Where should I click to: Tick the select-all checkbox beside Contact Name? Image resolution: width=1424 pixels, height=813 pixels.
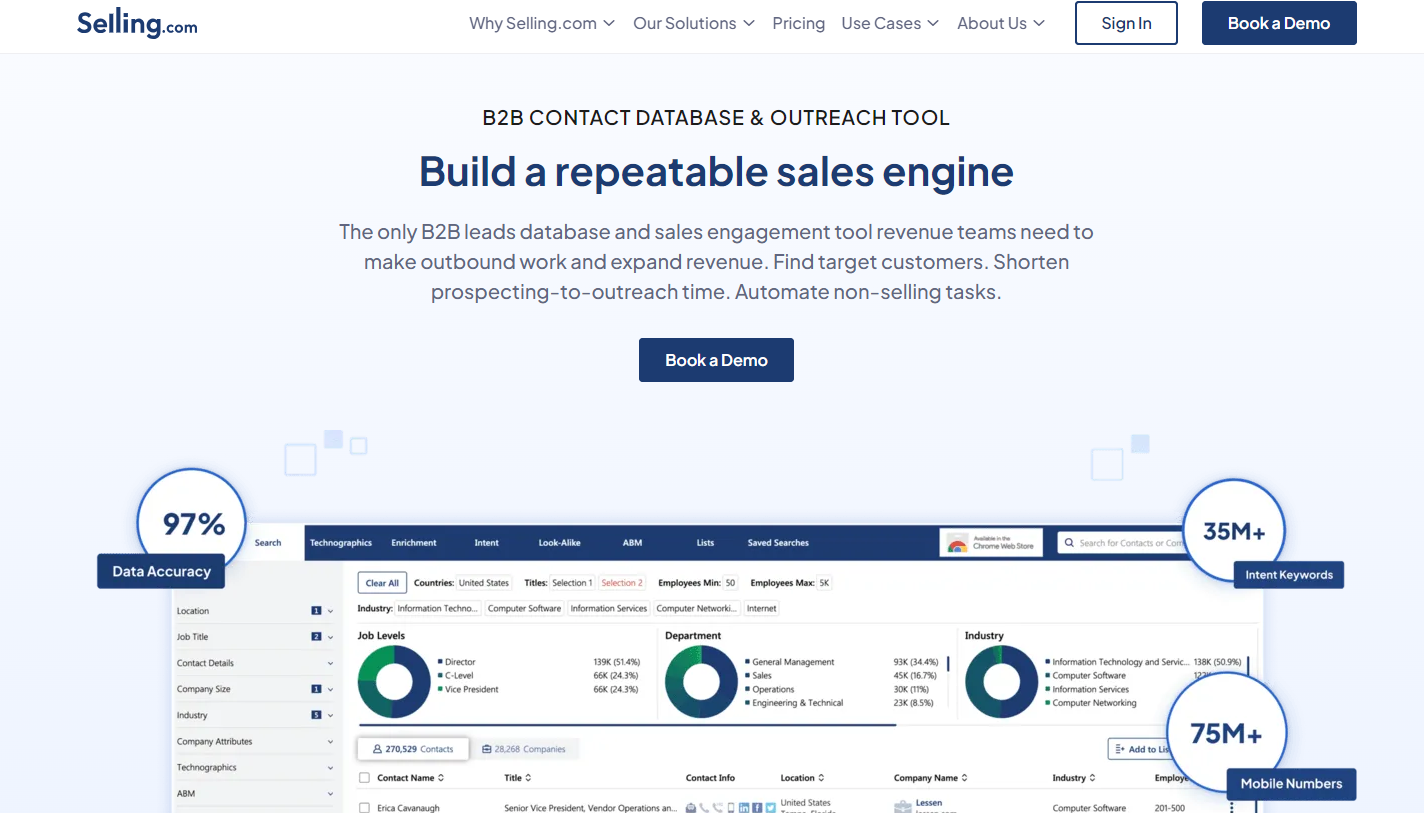pos(364,778)
